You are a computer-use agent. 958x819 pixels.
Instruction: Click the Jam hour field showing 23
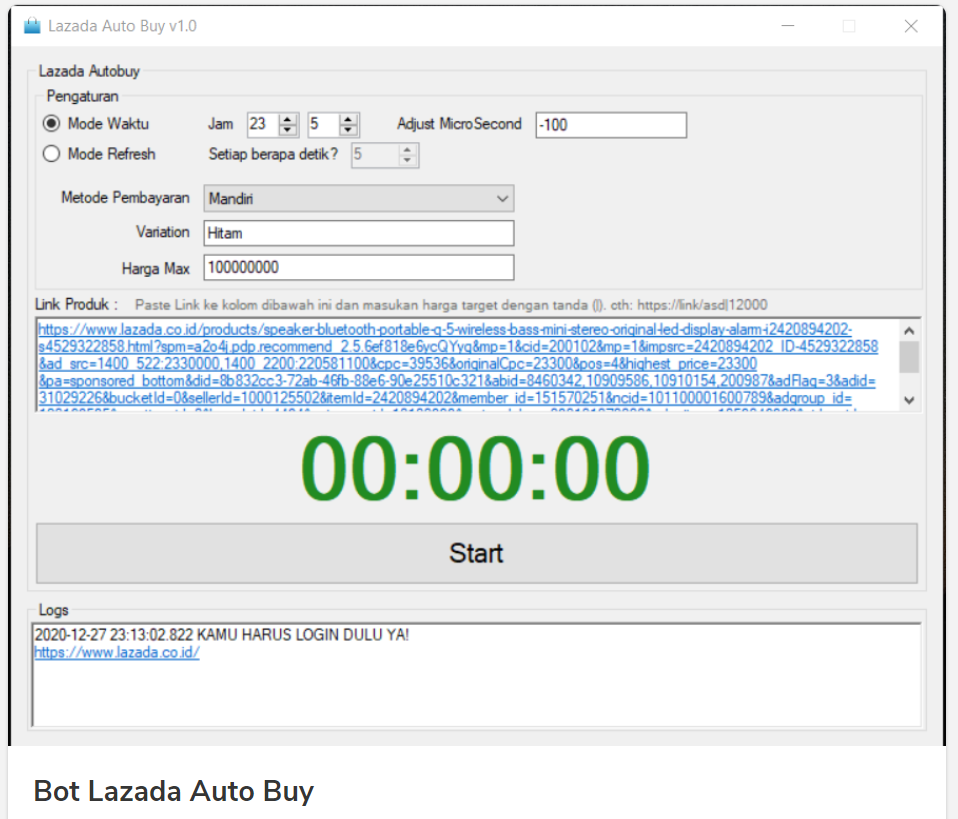(x=263, y=125)
